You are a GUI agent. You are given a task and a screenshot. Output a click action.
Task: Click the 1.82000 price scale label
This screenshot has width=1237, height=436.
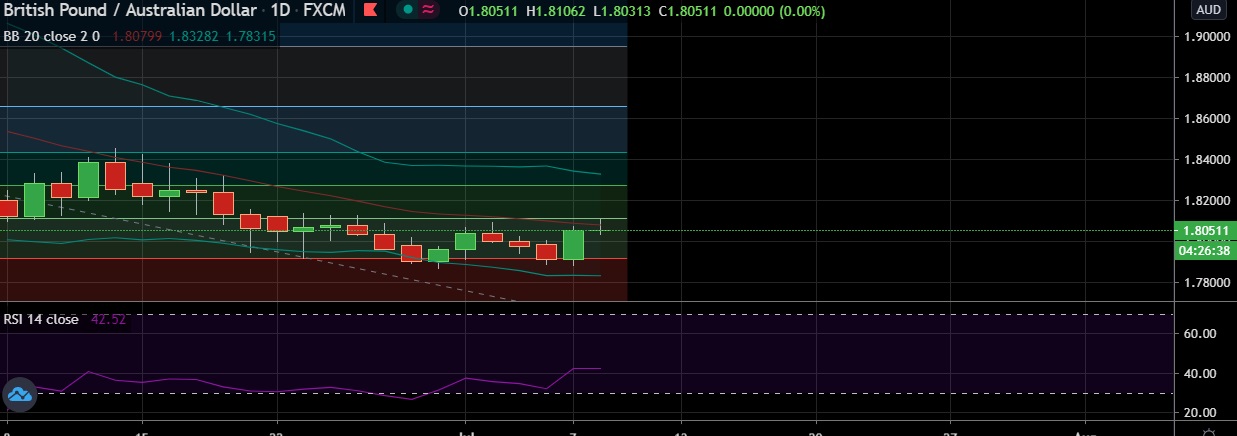1205,200
